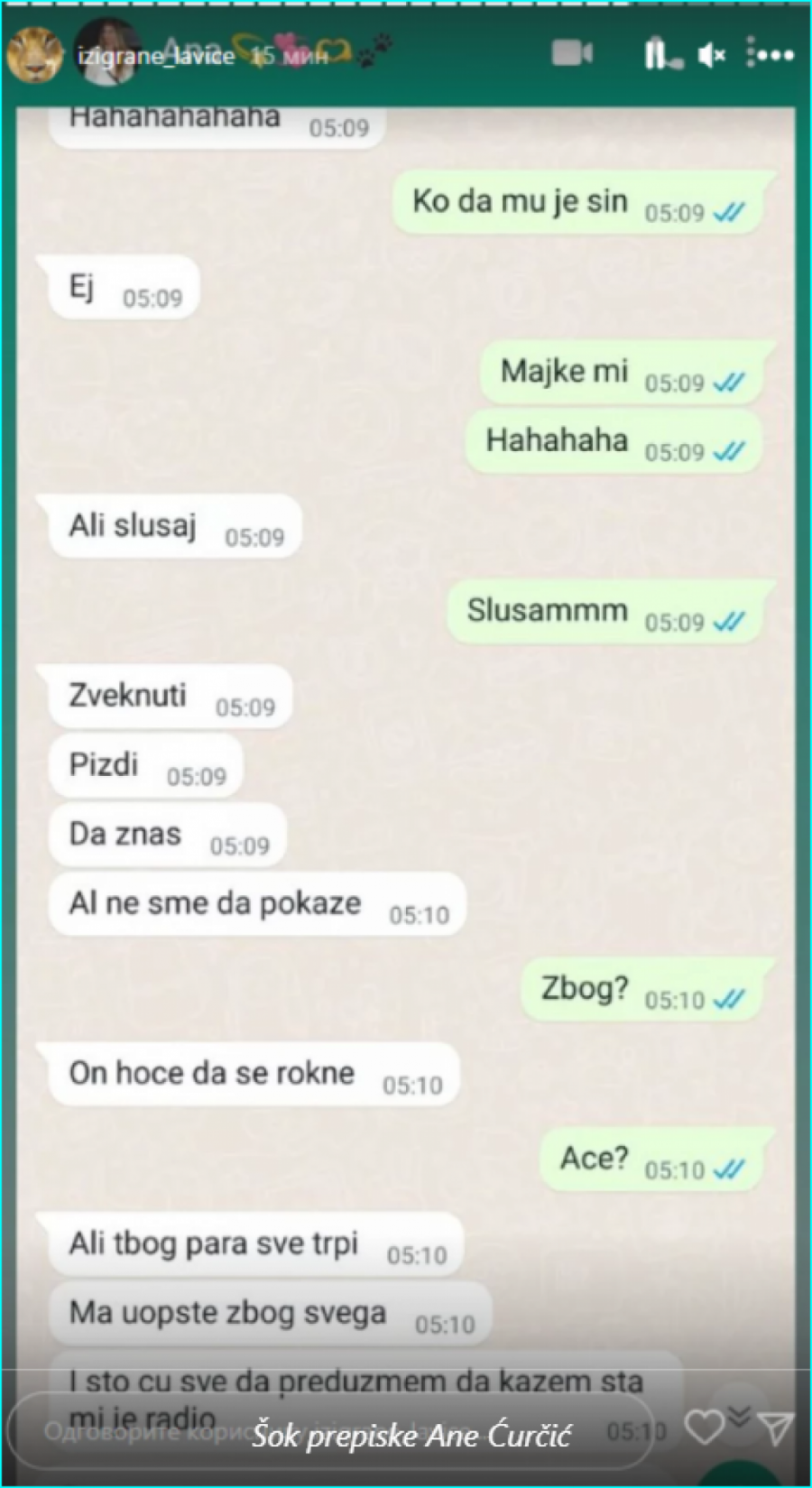
Task: Open the izigrane_lavice profile avatar
Action: click(34, 53)
